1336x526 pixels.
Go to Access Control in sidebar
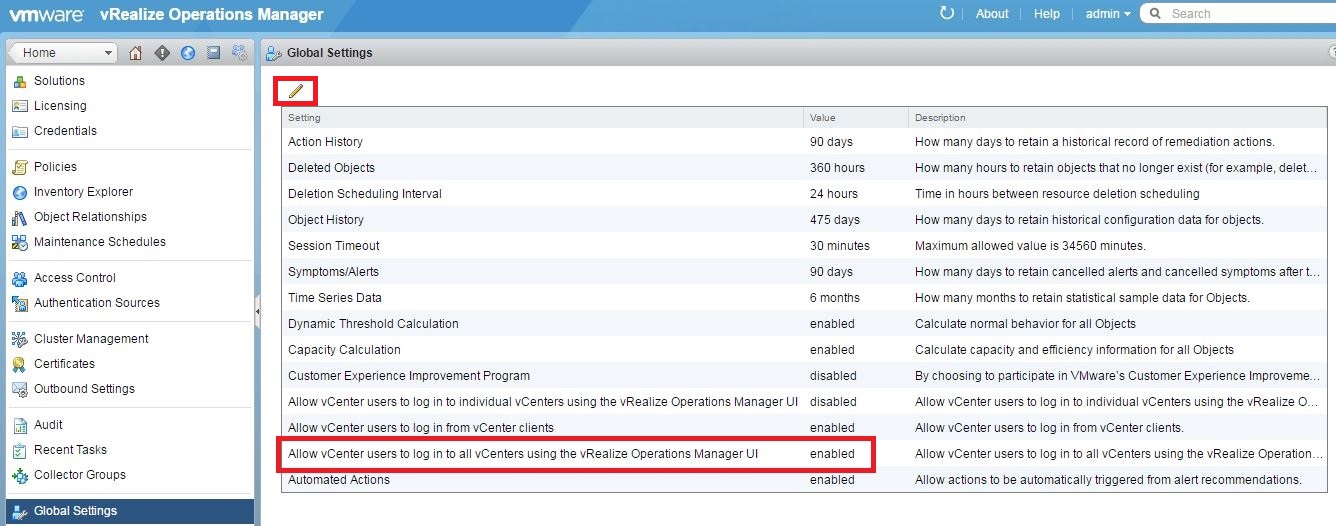pyautogui.click(x=74, y=278)
